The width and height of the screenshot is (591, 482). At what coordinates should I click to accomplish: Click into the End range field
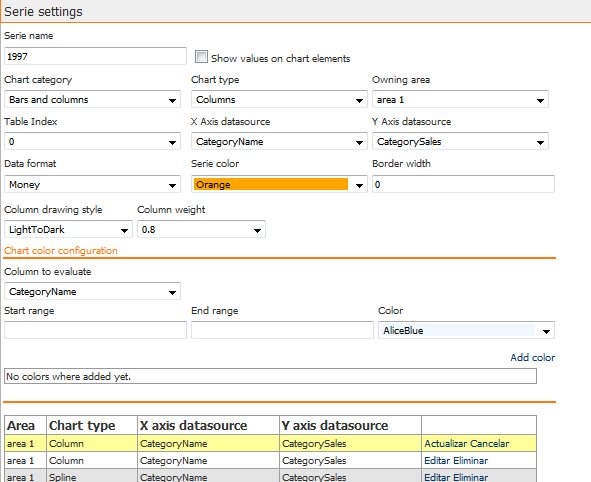[x=282, y=330]
